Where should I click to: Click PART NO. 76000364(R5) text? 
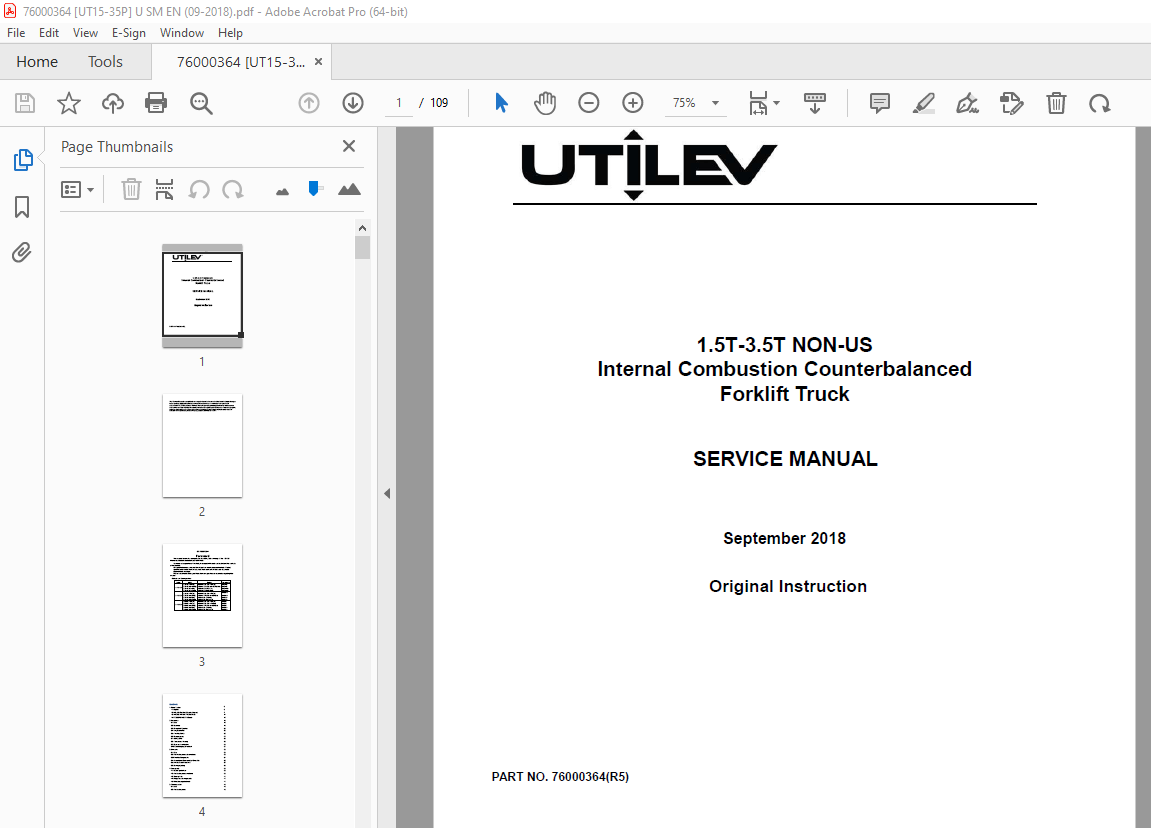pyautogui.click(x=560, y=777)
